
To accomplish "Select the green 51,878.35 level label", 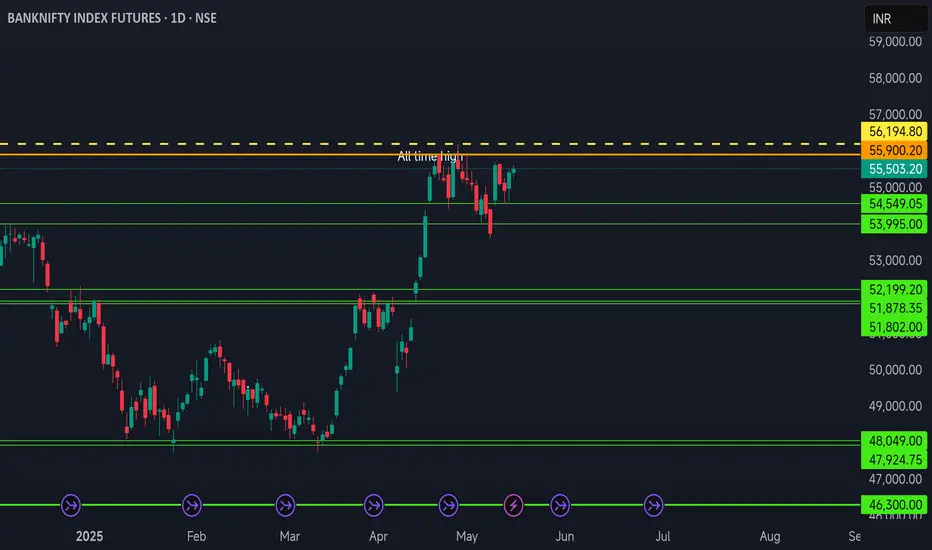I will (x=894, y=308).
